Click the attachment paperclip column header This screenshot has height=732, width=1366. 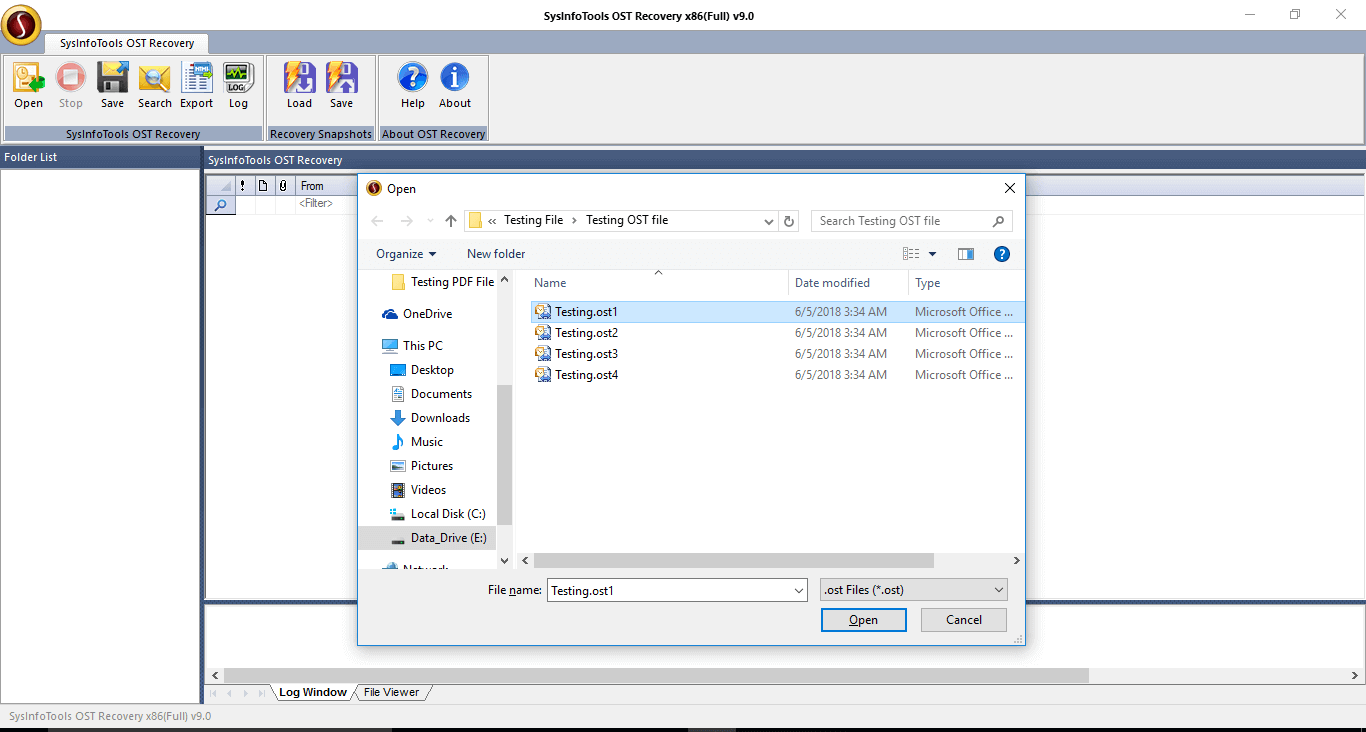point(283,185)
